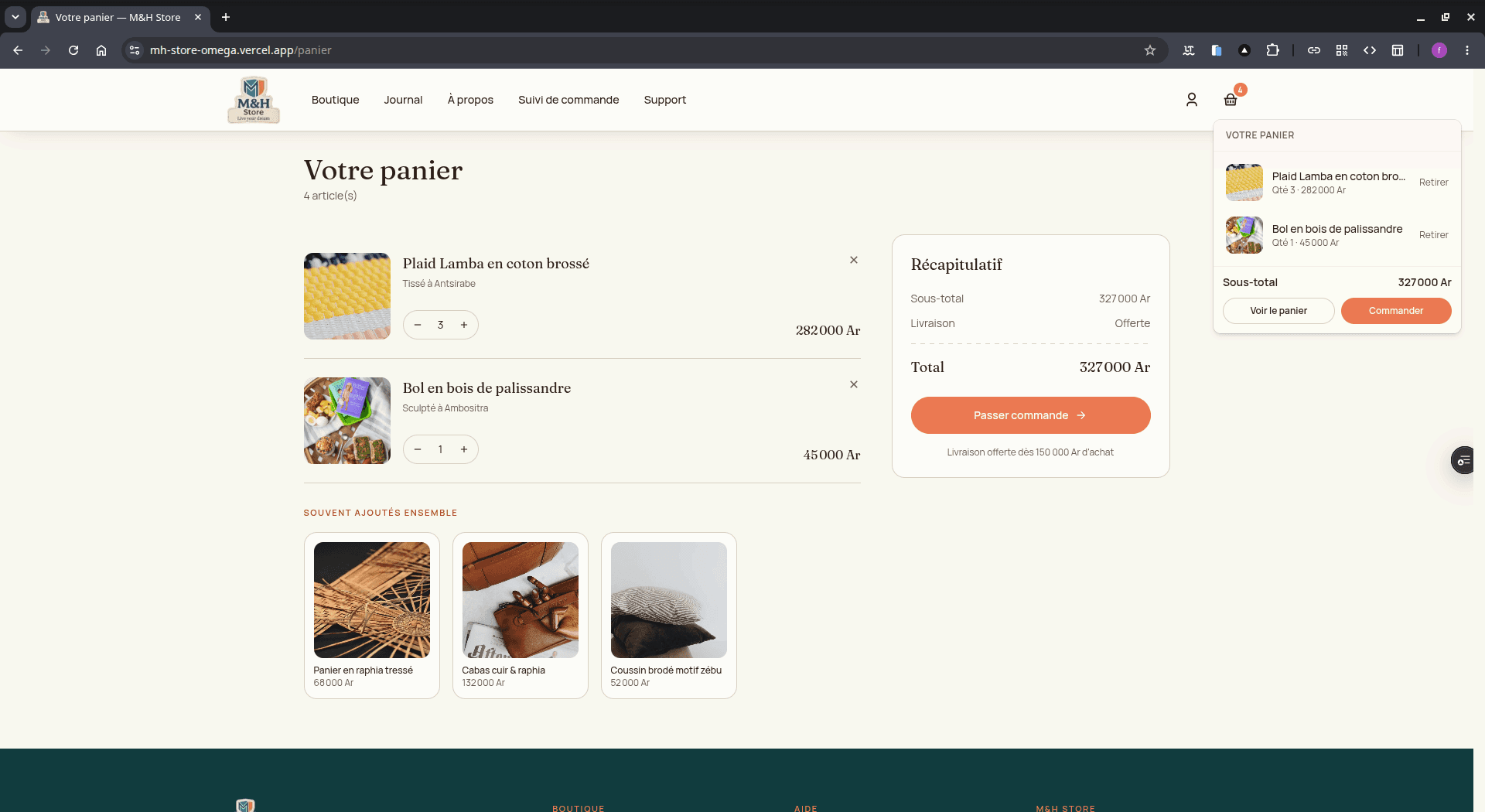Open the Chrome three-dot menu
Screen dimensions: 1485x812
[x=1467, y=50]
